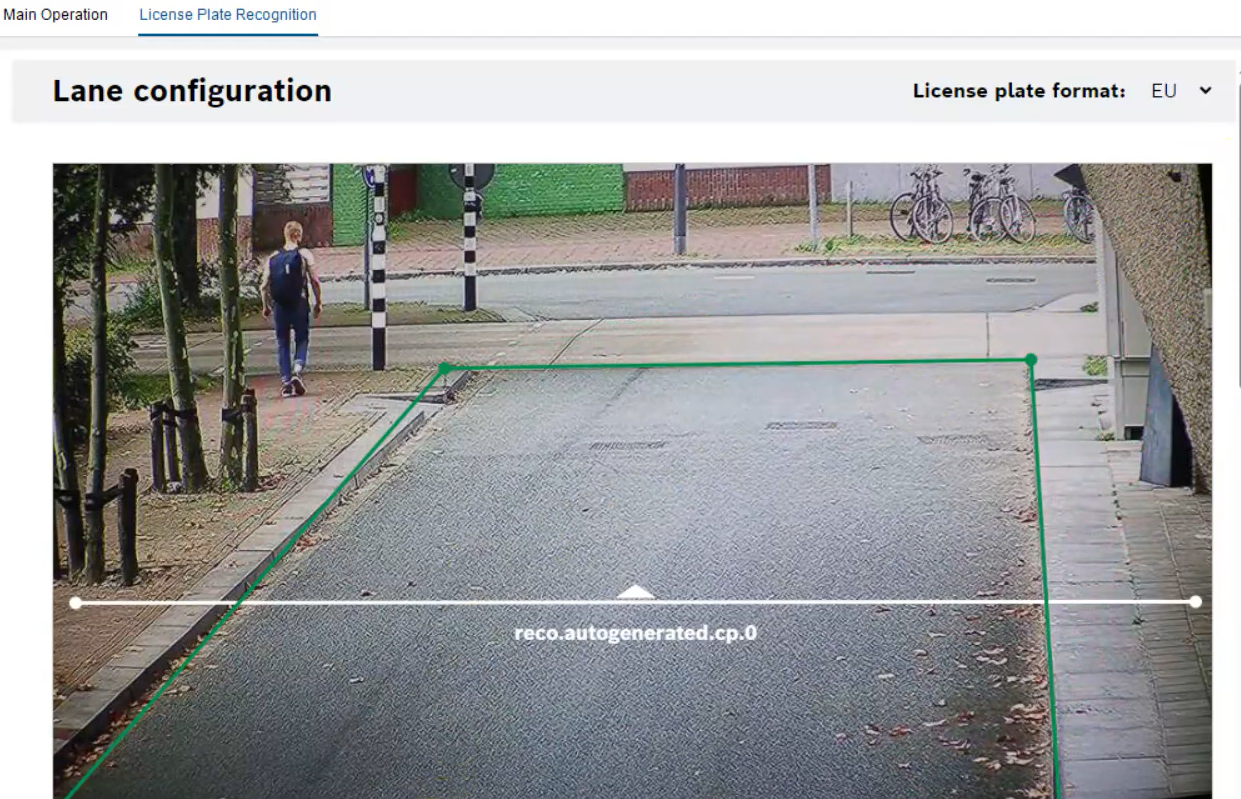Screen dimensions: 1241x799
Task: Grab the left endpoint of the white trigger line
Action: point(75,603)
